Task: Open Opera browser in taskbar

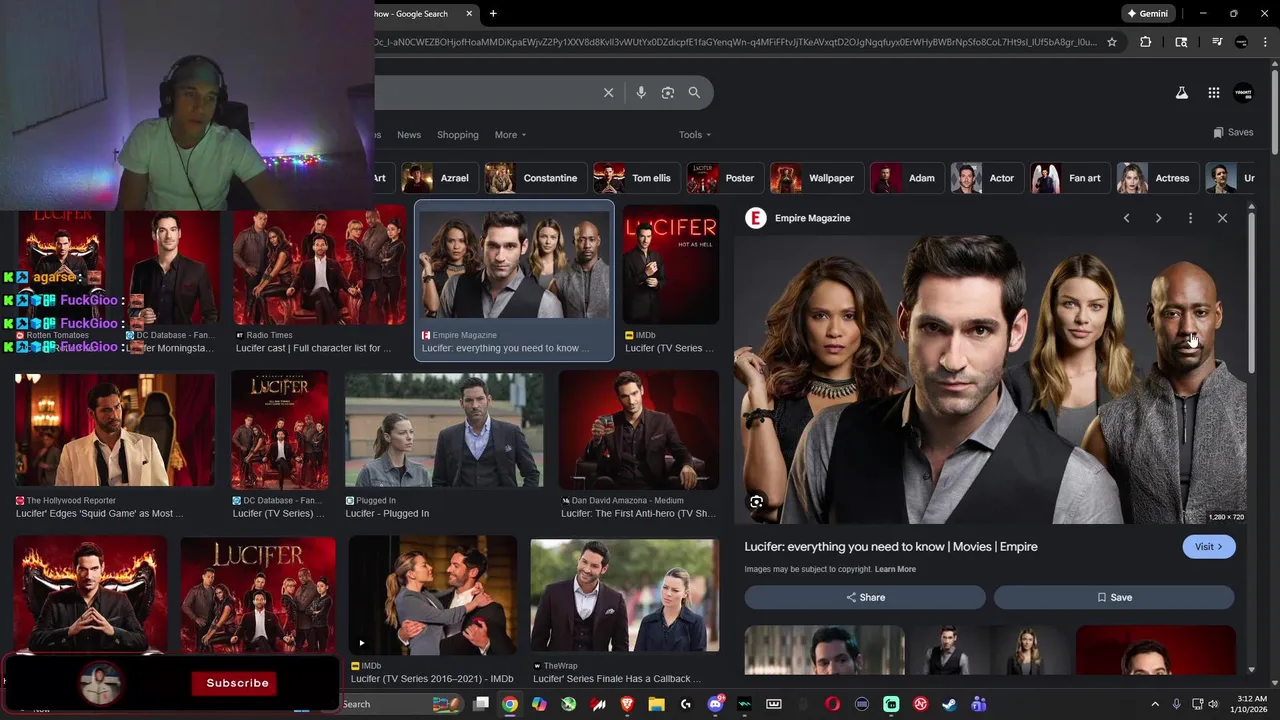Action: pos(832,704)
